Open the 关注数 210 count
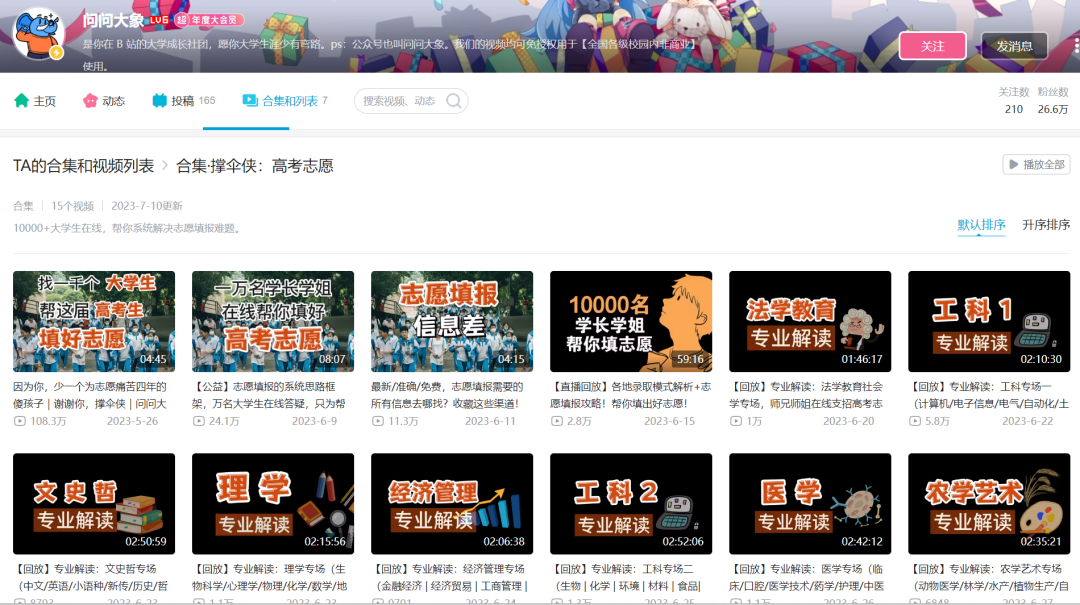This screenshot has width=1080, height=605. [1013, 101]
